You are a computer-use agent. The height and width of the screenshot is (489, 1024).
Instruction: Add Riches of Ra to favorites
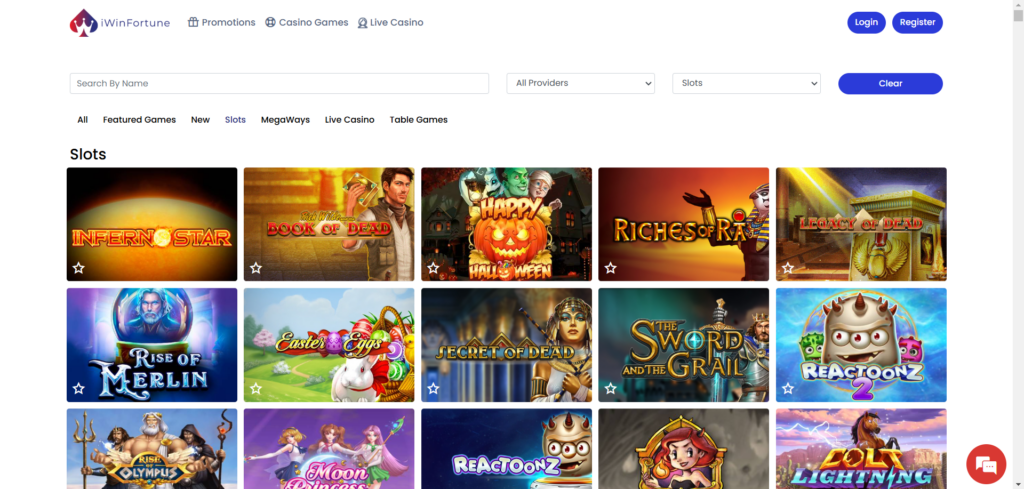[x=610, y=268]
